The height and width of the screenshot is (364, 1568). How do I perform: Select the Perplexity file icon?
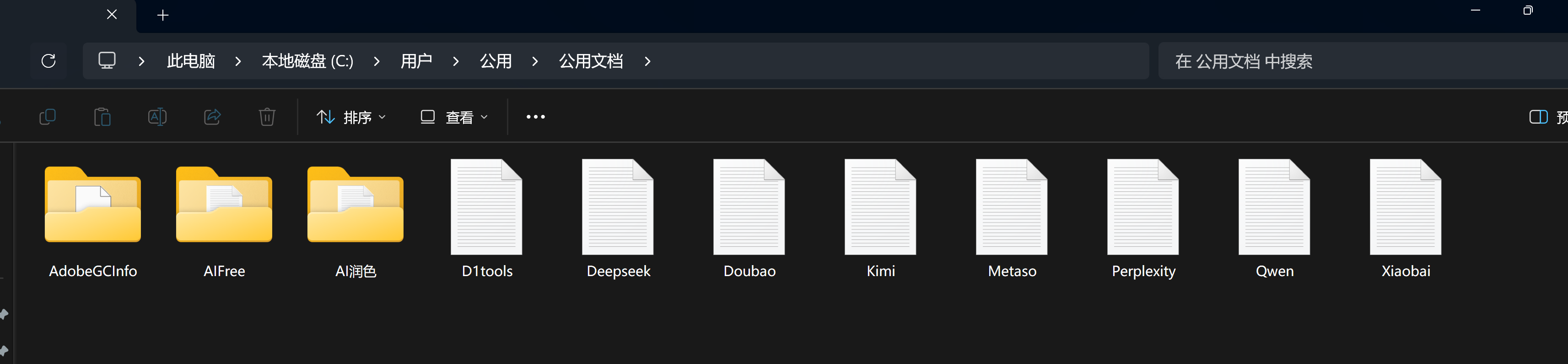click(1143, 206)
